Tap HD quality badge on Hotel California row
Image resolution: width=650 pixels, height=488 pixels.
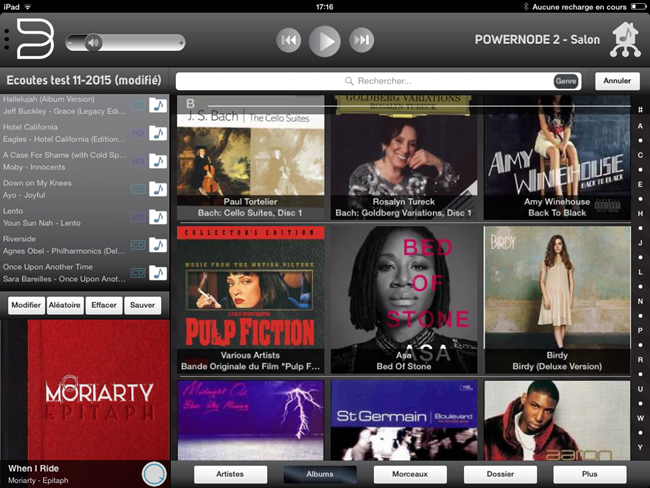coord(138,133)
